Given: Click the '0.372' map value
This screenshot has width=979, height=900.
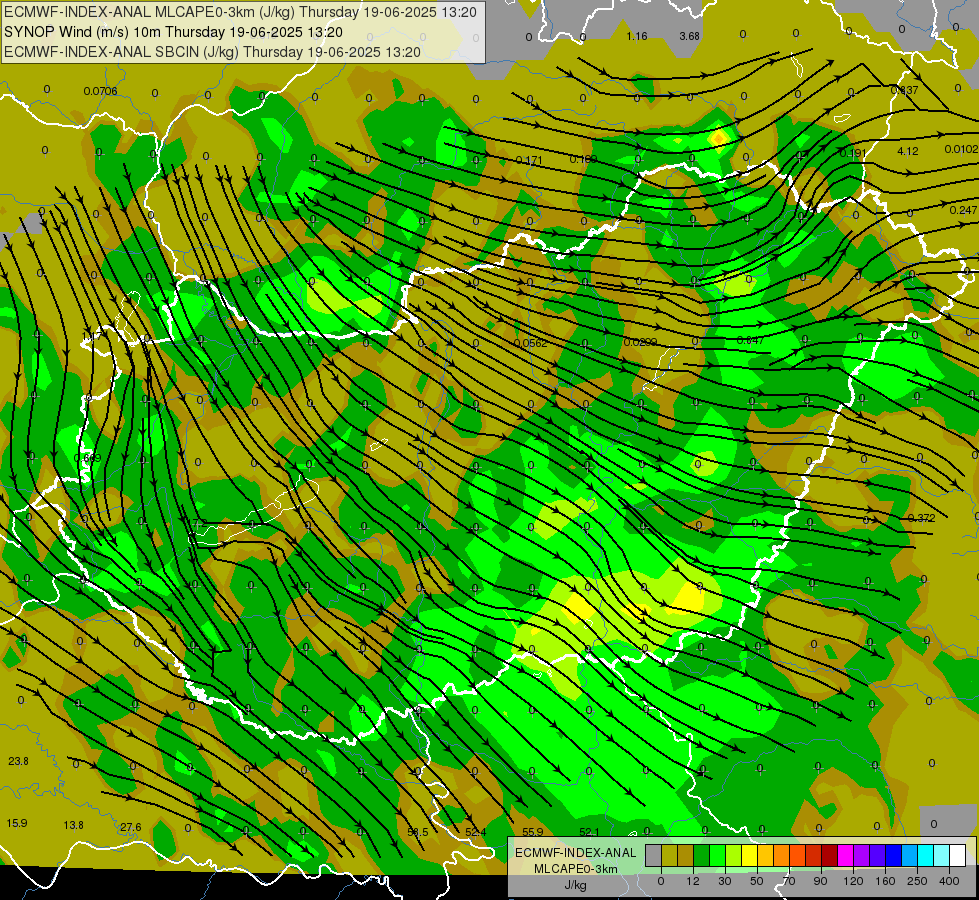Looking at the screenshot, I should (x=922, y=518).
